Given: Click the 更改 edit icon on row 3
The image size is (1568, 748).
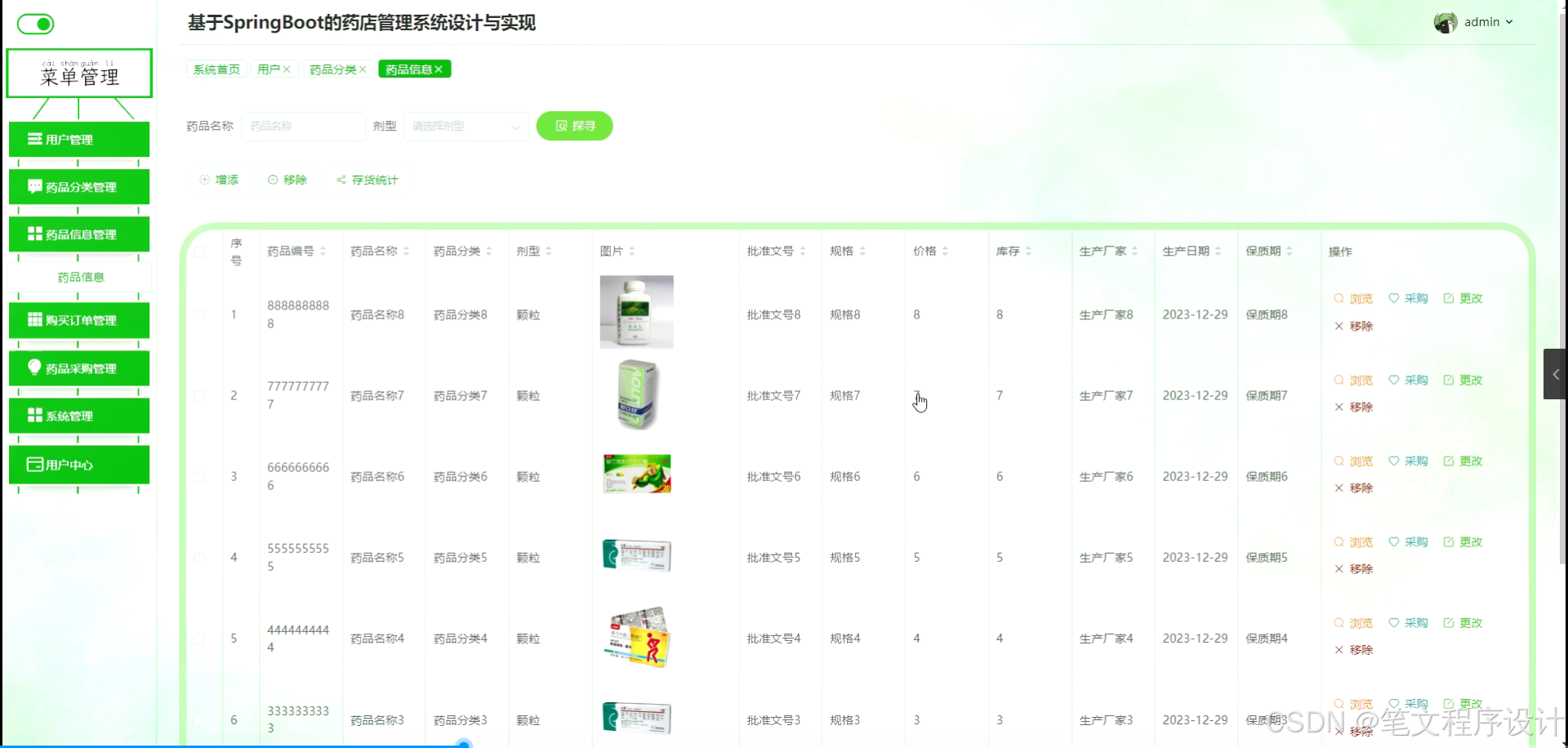Looking at the screenshot, I should (x=1449, y=460).
